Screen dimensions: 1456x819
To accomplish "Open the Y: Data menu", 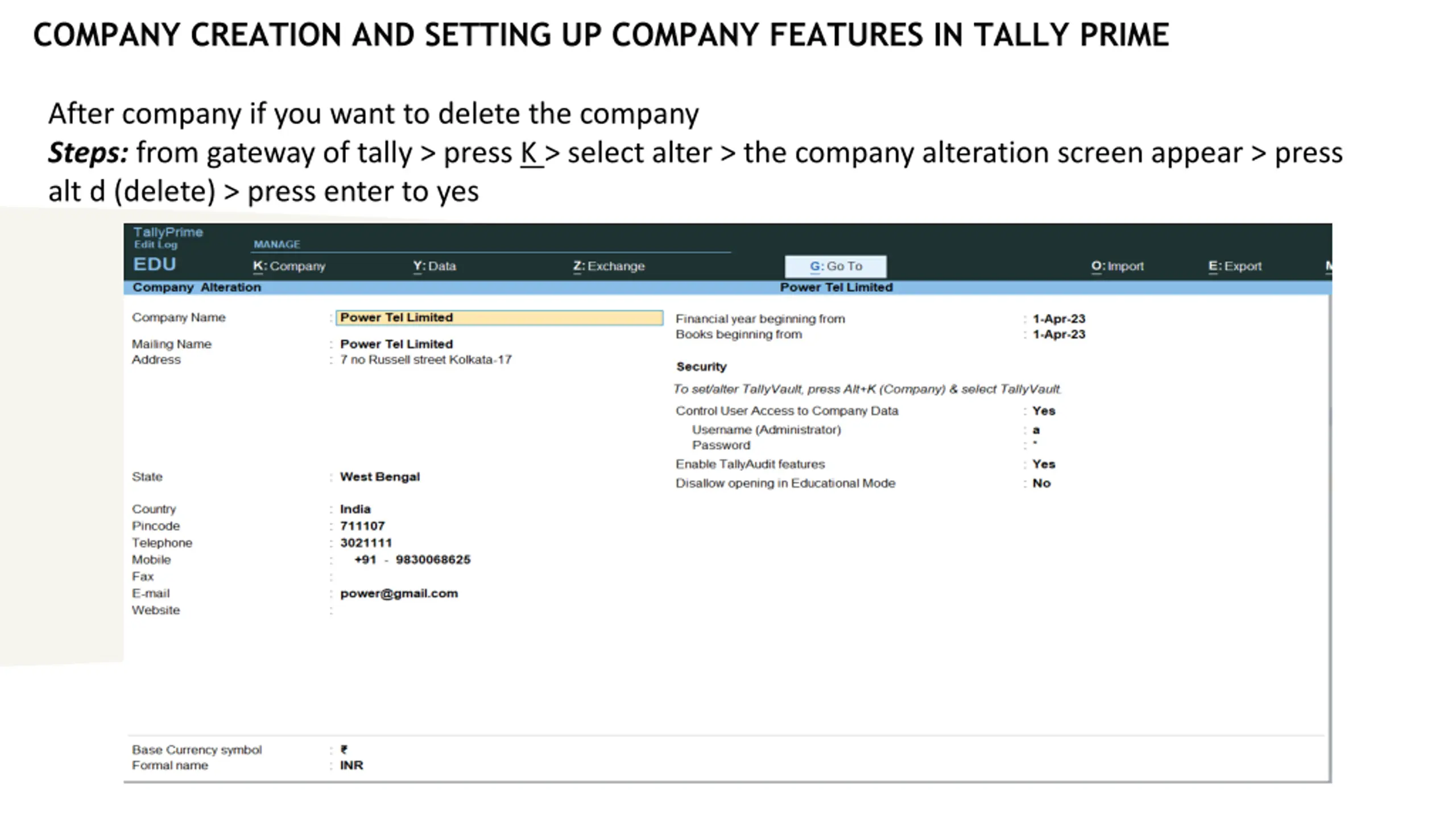I will pyautogui.click(x=435, y=266).
